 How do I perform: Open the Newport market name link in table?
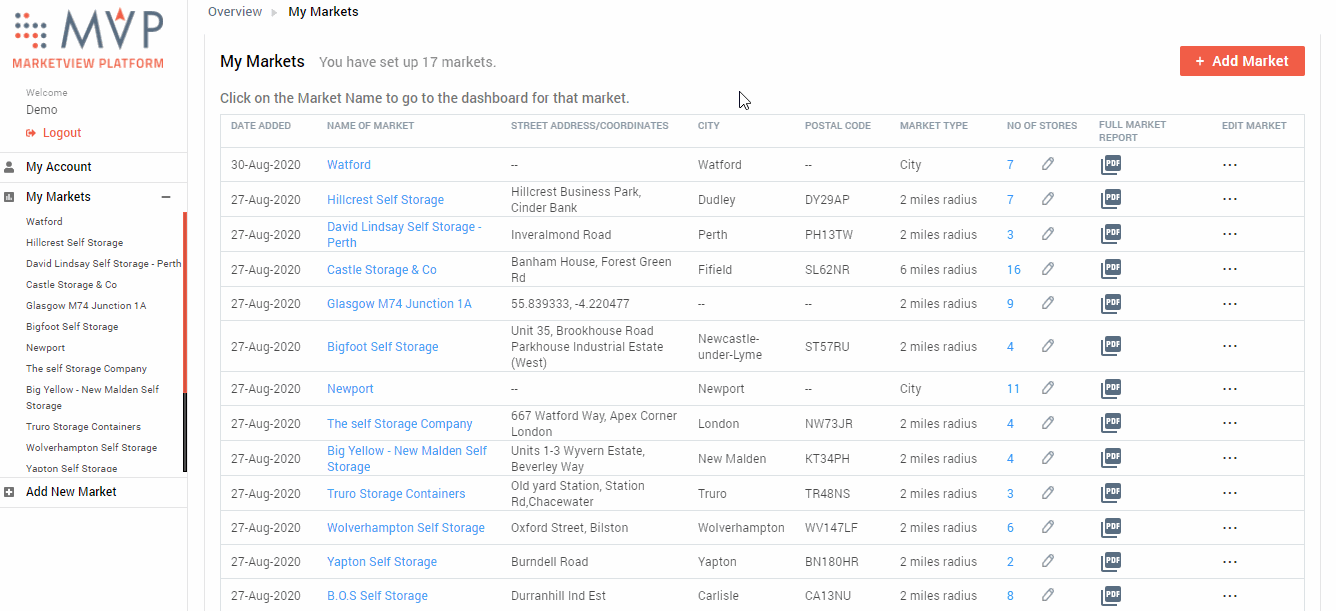350,389
